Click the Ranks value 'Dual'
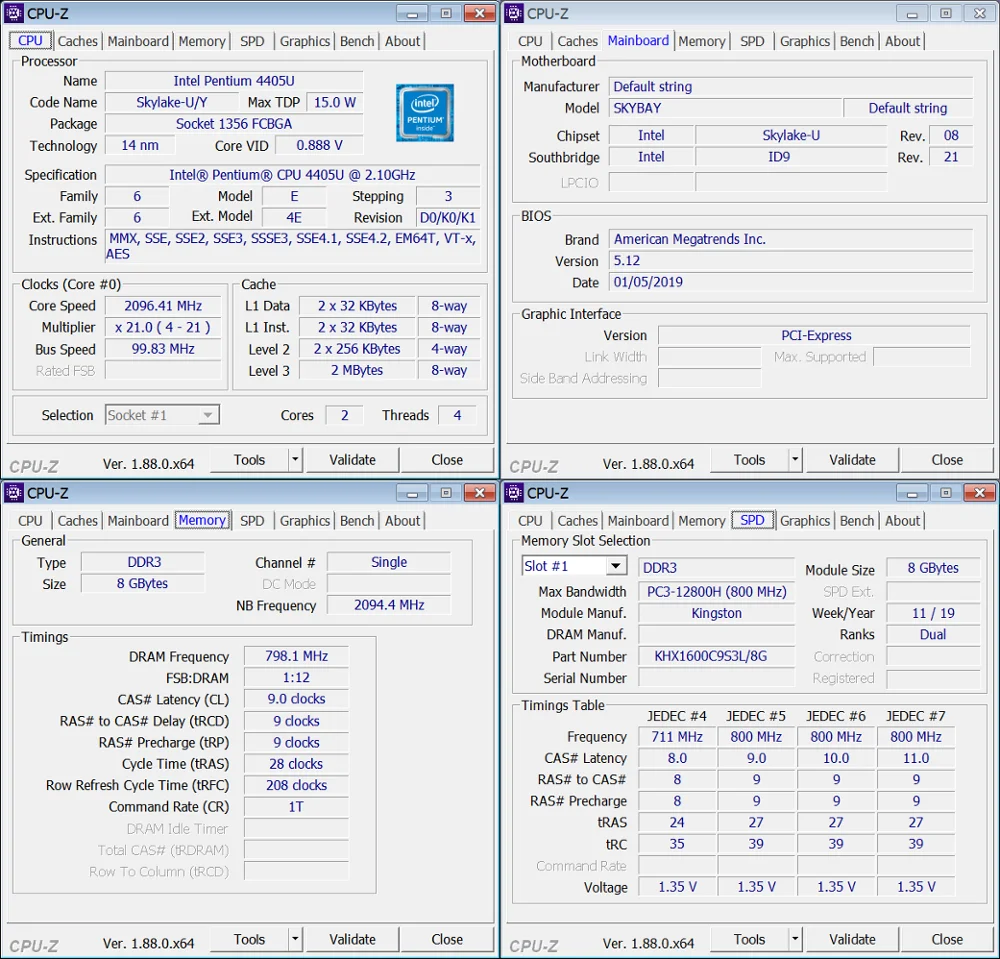 tap(933, 634)
